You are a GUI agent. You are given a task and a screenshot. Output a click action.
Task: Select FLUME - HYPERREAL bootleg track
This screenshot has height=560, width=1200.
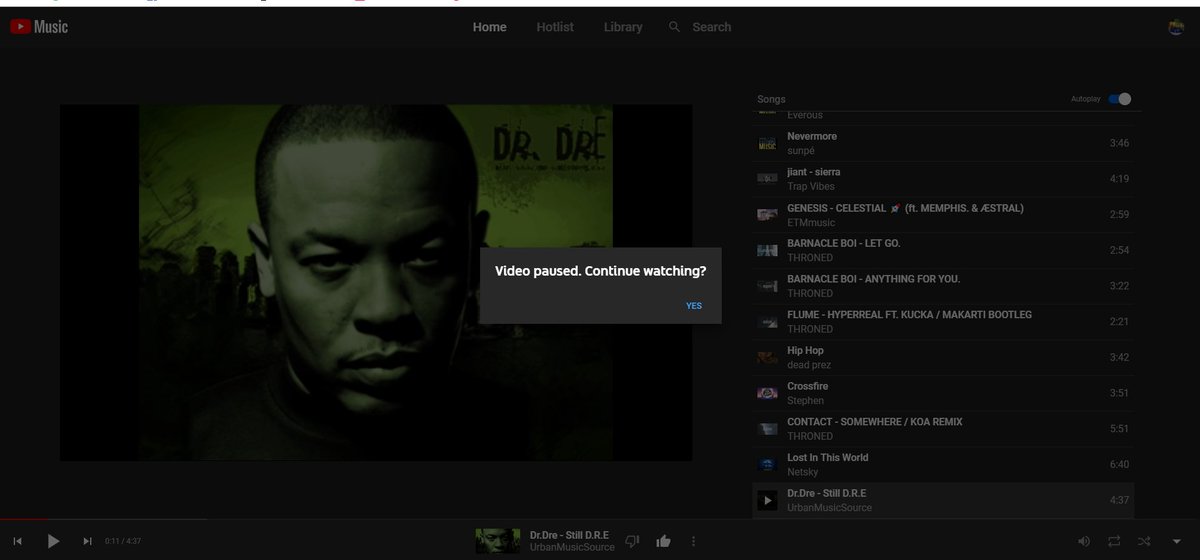coord(945,322)
